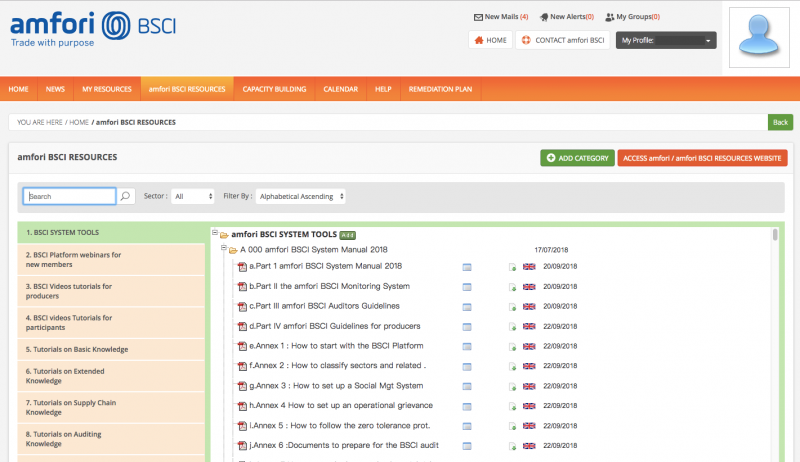This screenshot has width=800, height=462.
Task: Collapse amfori BSCI SYSTEM TOOLS tree node
Action: pyautogui.click(x=215, y=234)
